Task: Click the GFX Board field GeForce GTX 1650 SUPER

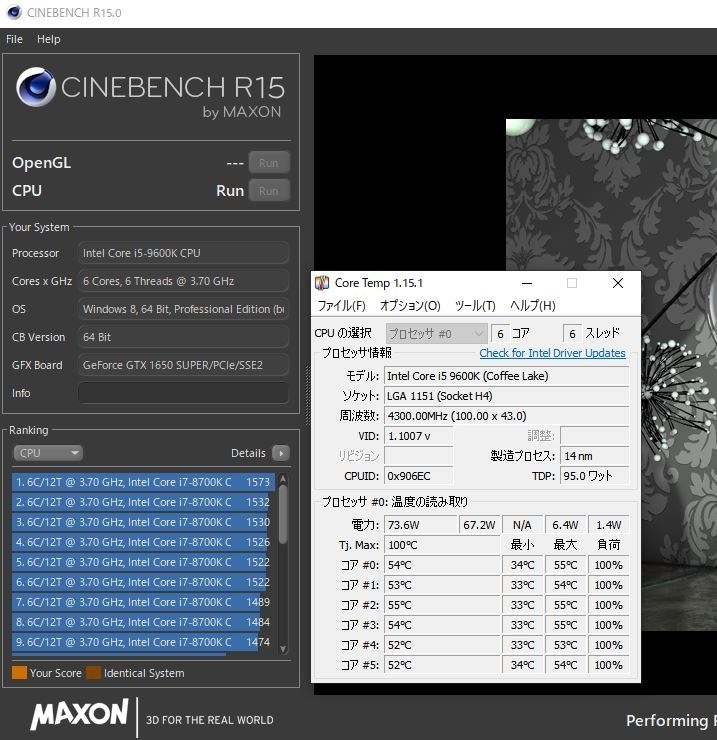Action: [183, 365]
